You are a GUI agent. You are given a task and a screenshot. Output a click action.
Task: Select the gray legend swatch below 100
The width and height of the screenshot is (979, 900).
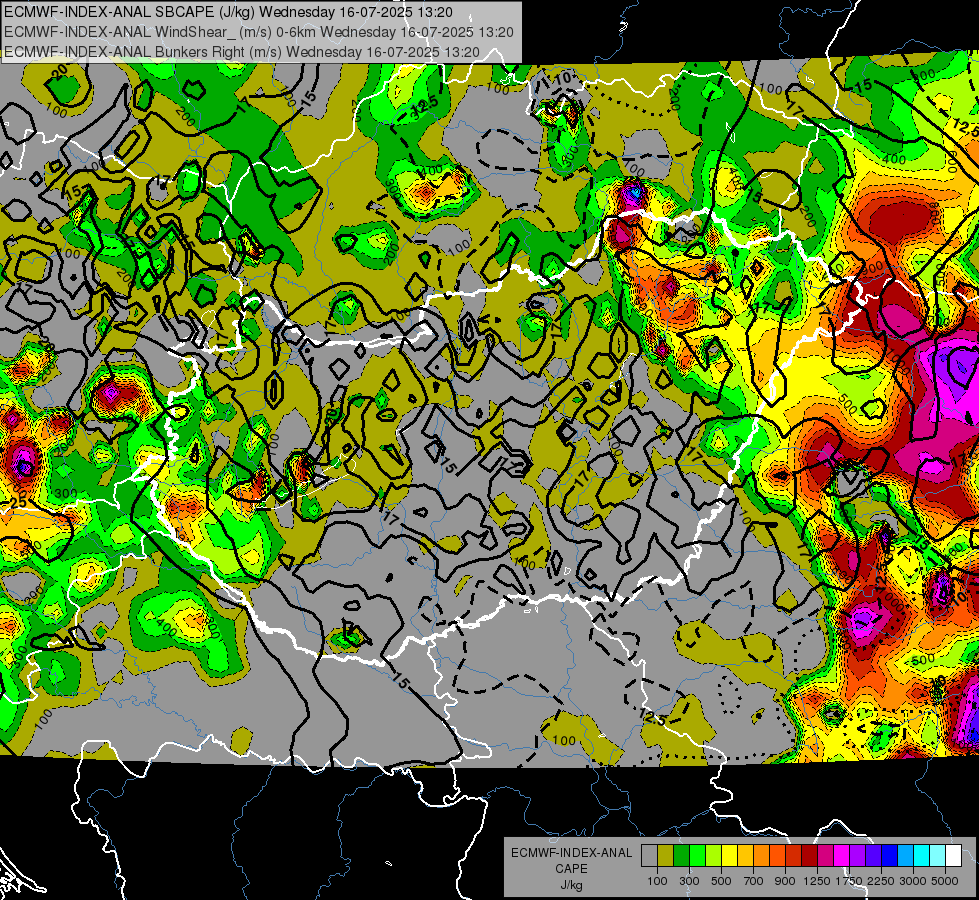[x=649, y=856]
